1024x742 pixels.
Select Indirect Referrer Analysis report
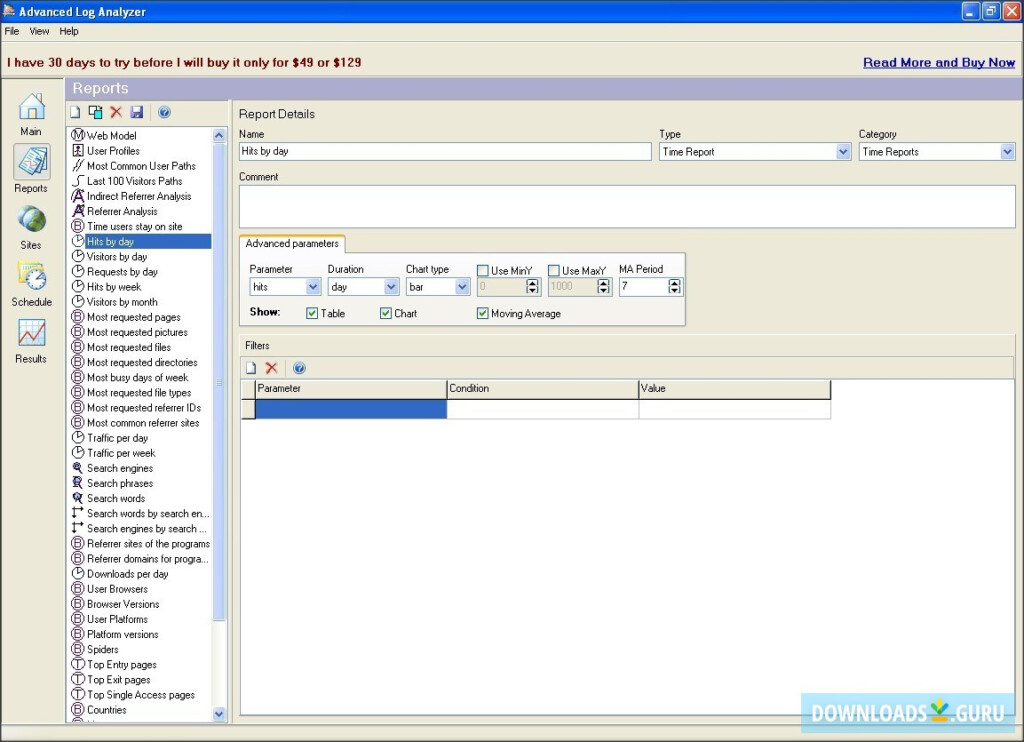tap(139, 196)
